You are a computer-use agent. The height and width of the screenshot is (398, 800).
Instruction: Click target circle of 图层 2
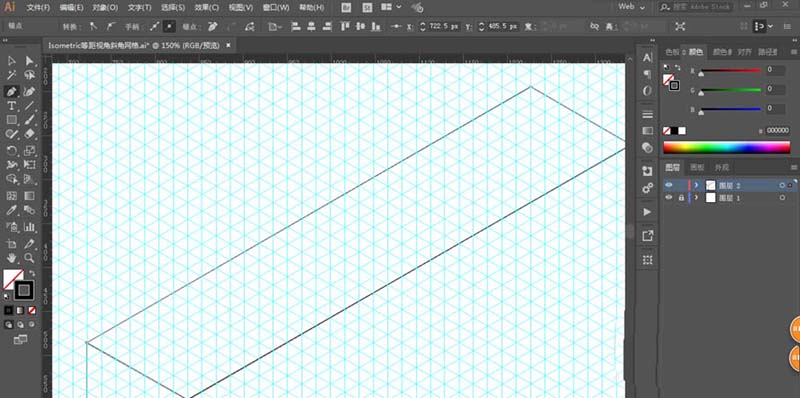[782, 185]
